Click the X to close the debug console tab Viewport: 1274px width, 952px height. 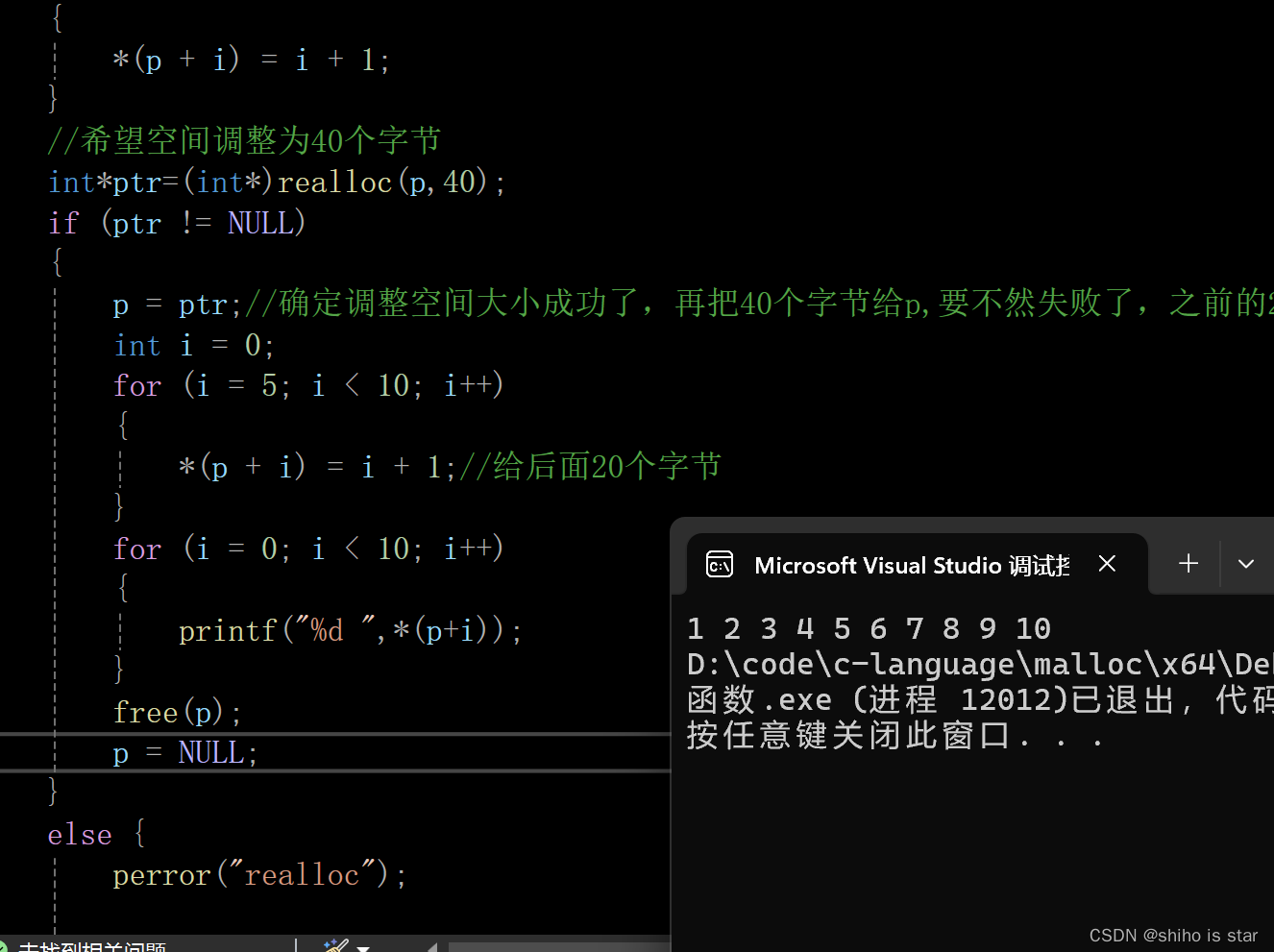click(1107, 564)
